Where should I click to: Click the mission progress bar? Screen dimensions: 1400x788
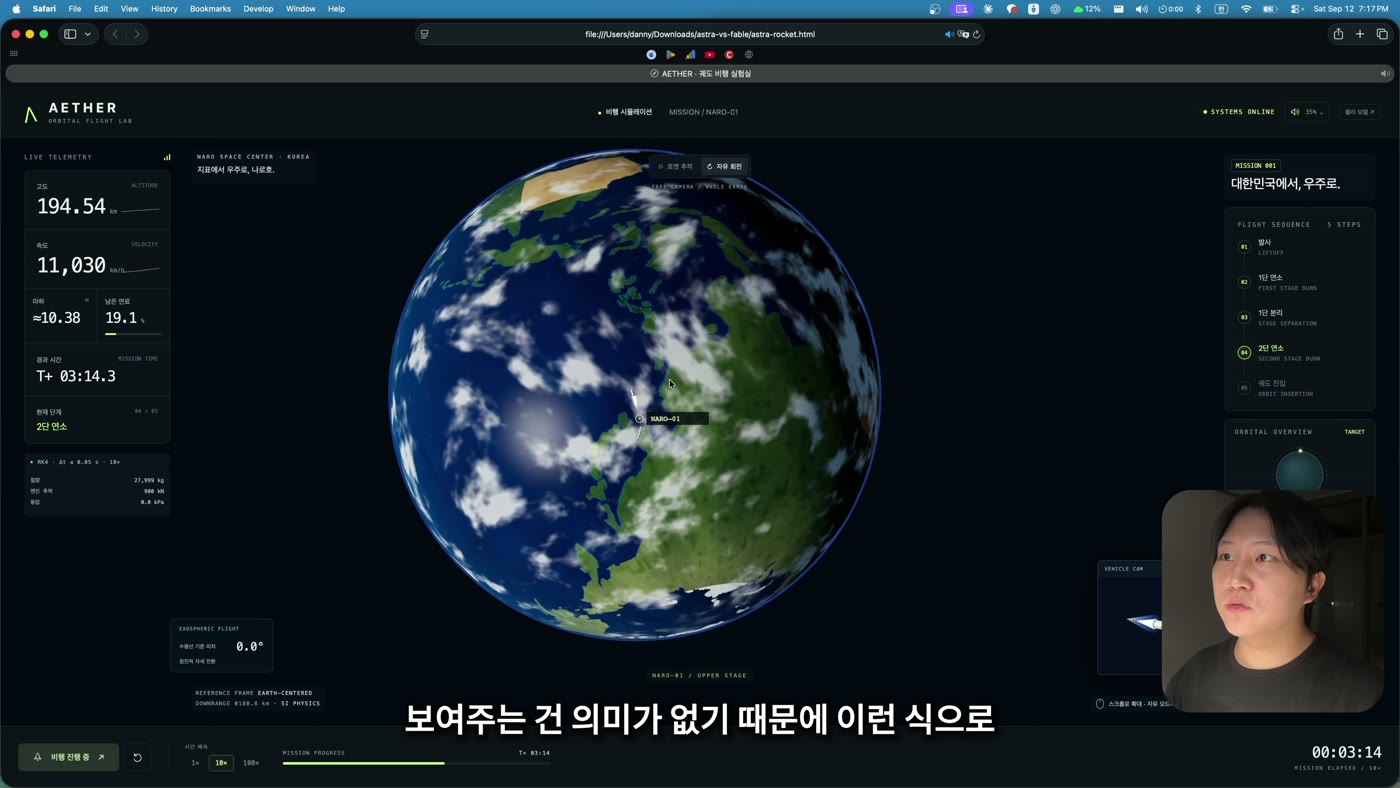click(416, 763)
